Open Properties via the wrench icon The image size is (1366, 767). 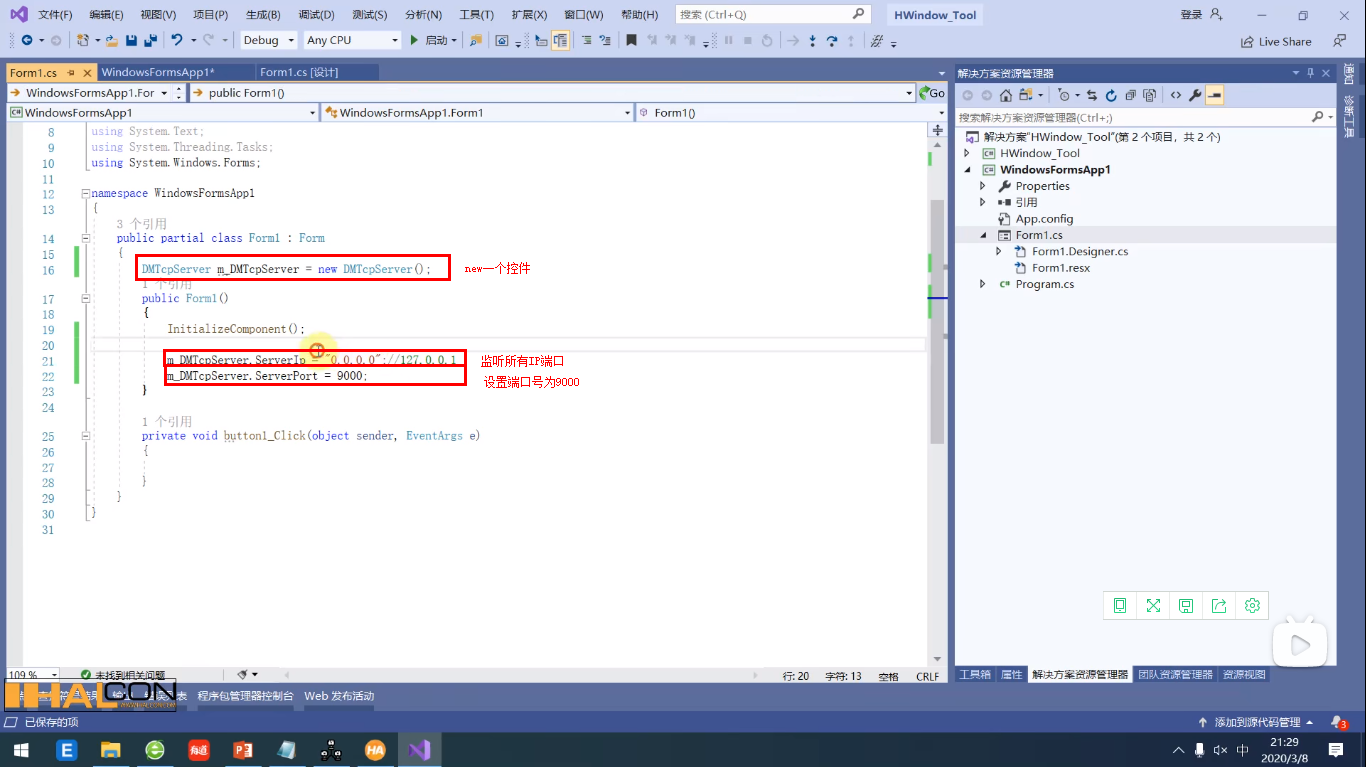tap(1195, 95)
